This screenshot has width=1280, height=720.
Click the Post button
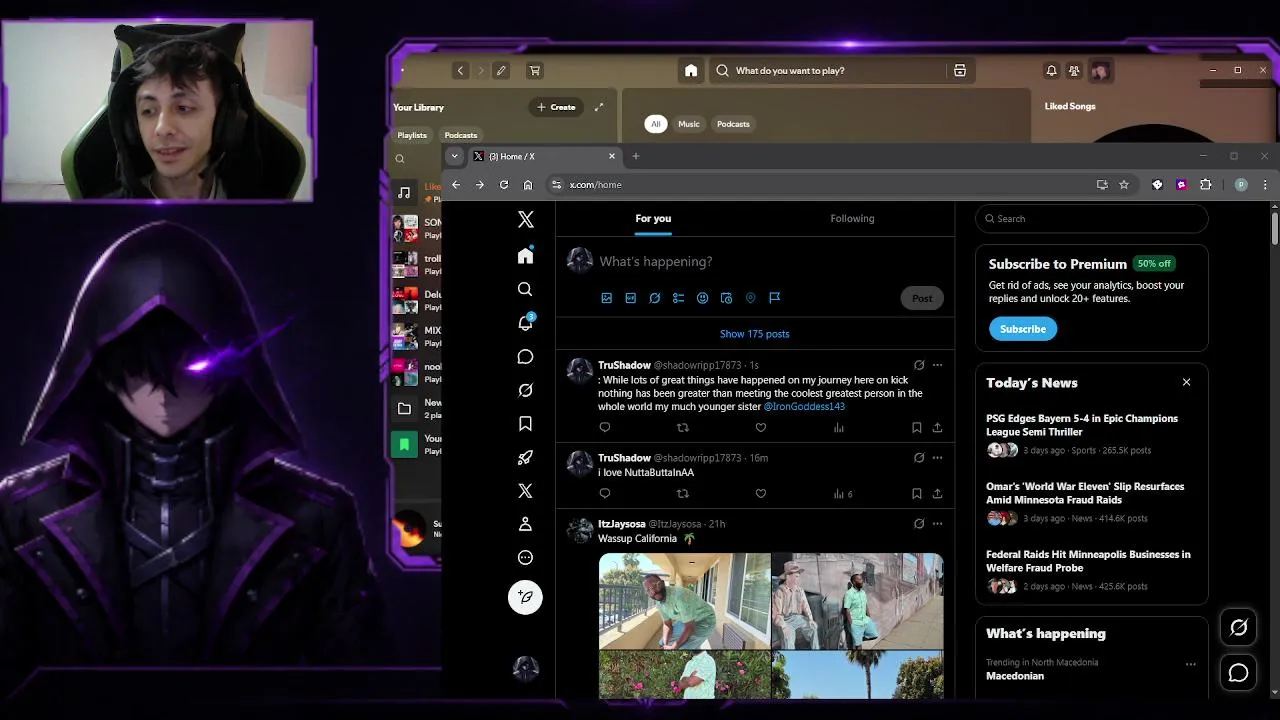point(922,298)
